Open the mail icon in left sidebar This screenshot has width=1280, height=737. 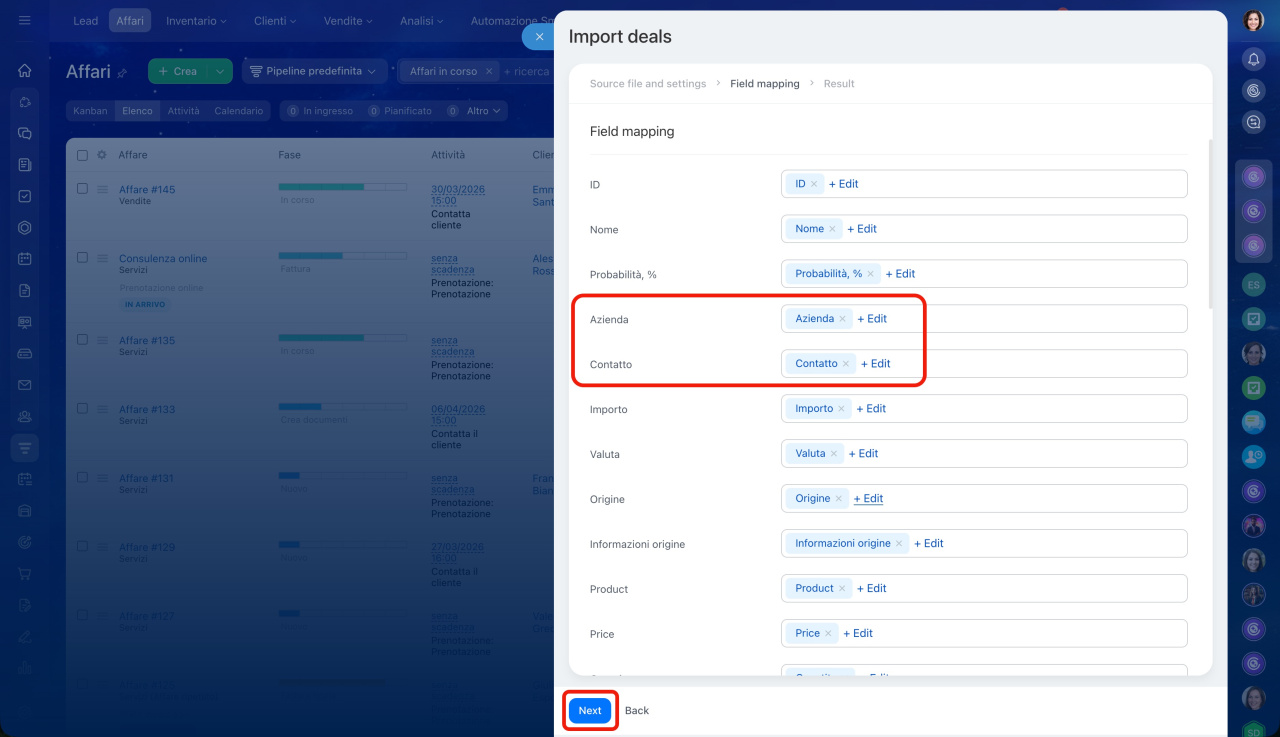pyautogui.click(x=25, y=385)
